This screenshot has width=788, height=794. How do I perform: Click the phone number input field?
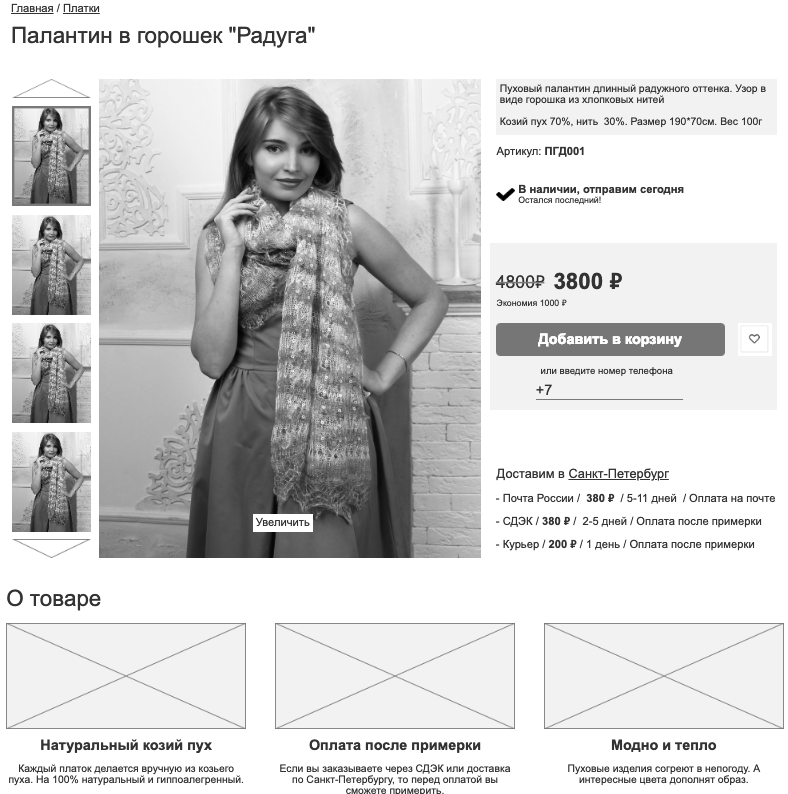pos(609,390)
